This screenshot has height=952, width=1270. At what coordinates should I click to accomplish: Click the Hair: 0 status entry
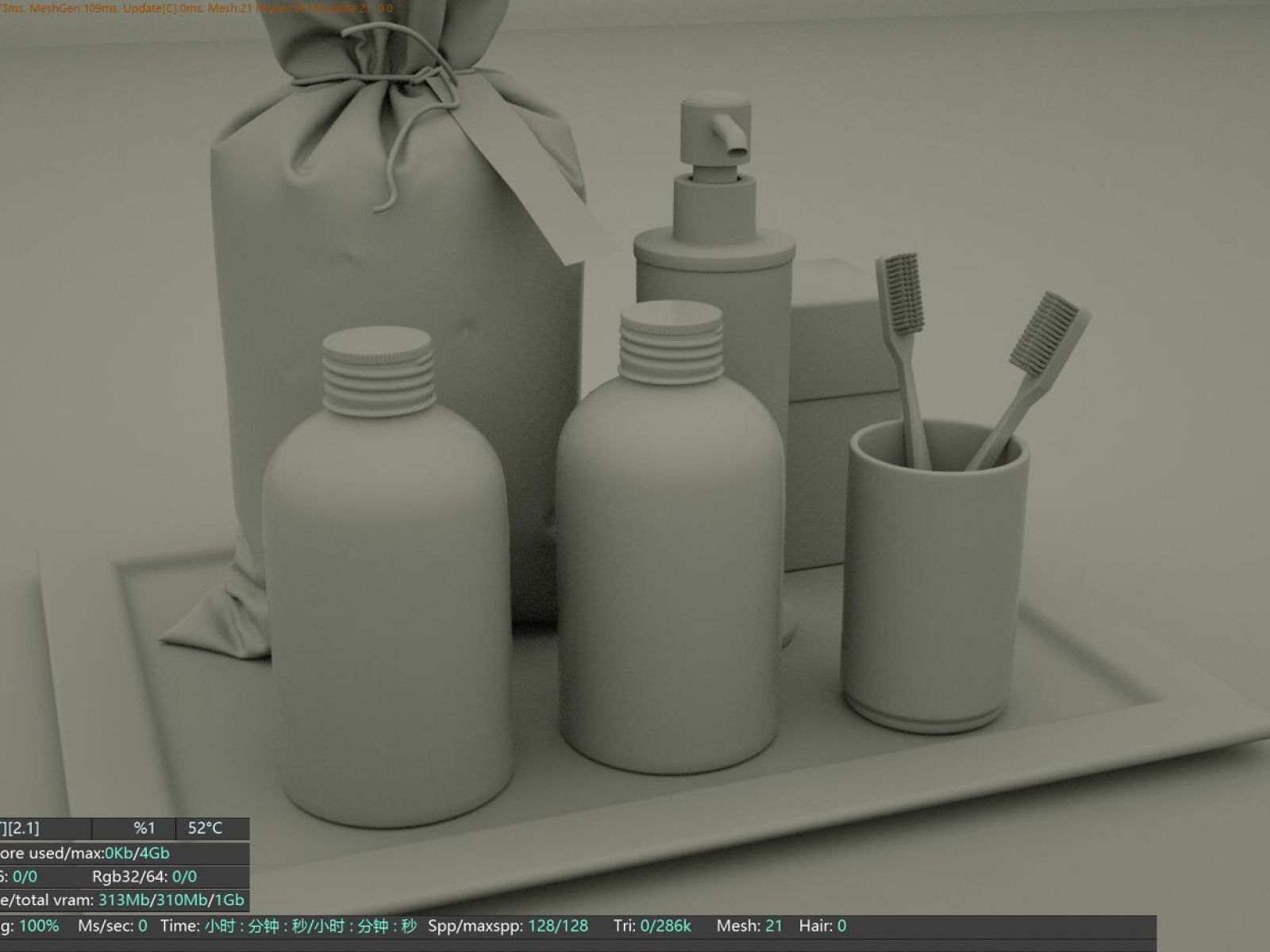pyautogui.click(x=822, y=926)
